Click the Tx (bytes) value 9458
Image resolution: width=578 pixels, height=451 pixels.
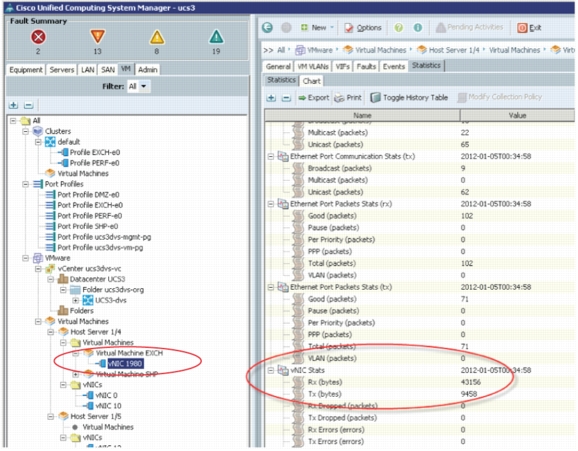(469, 394)
